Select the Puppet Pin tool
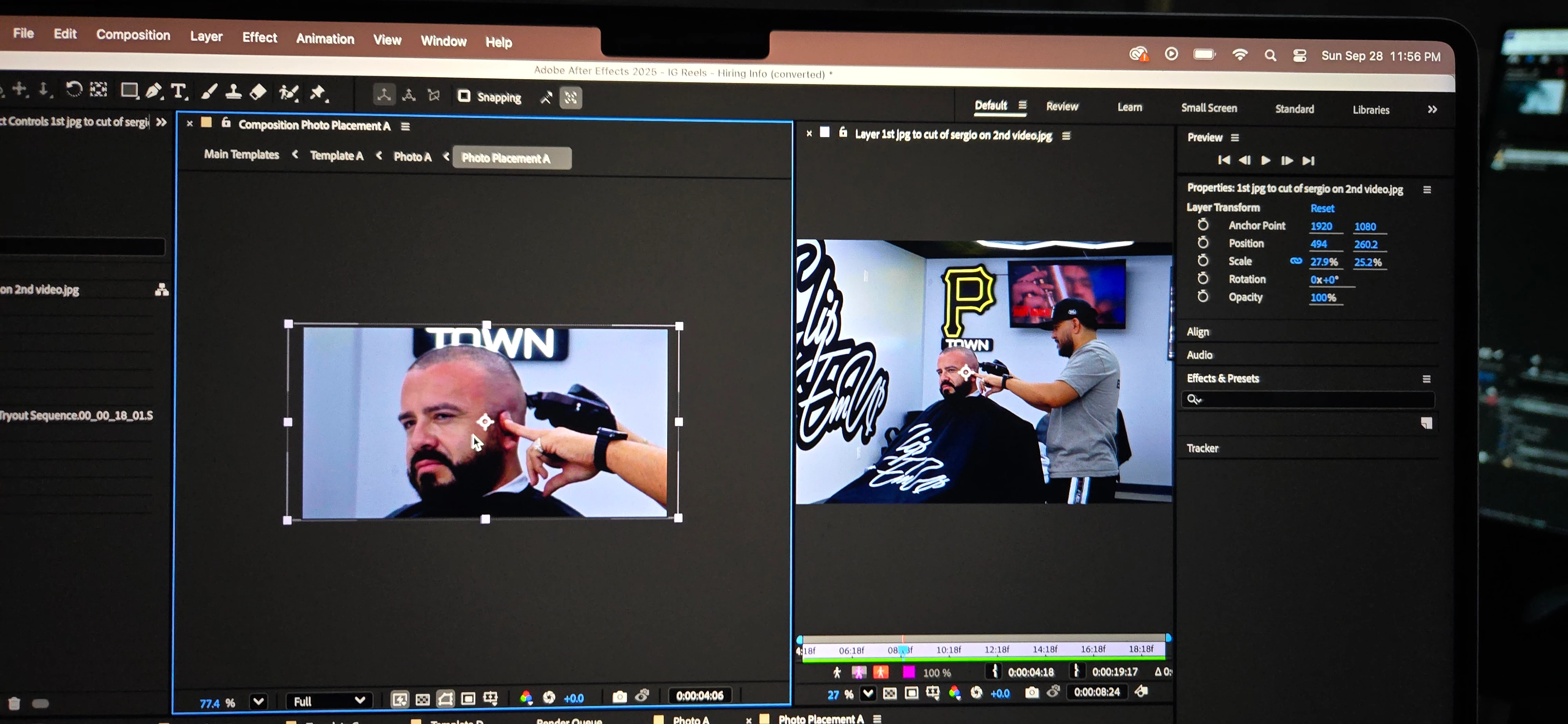 pos(318,93)
